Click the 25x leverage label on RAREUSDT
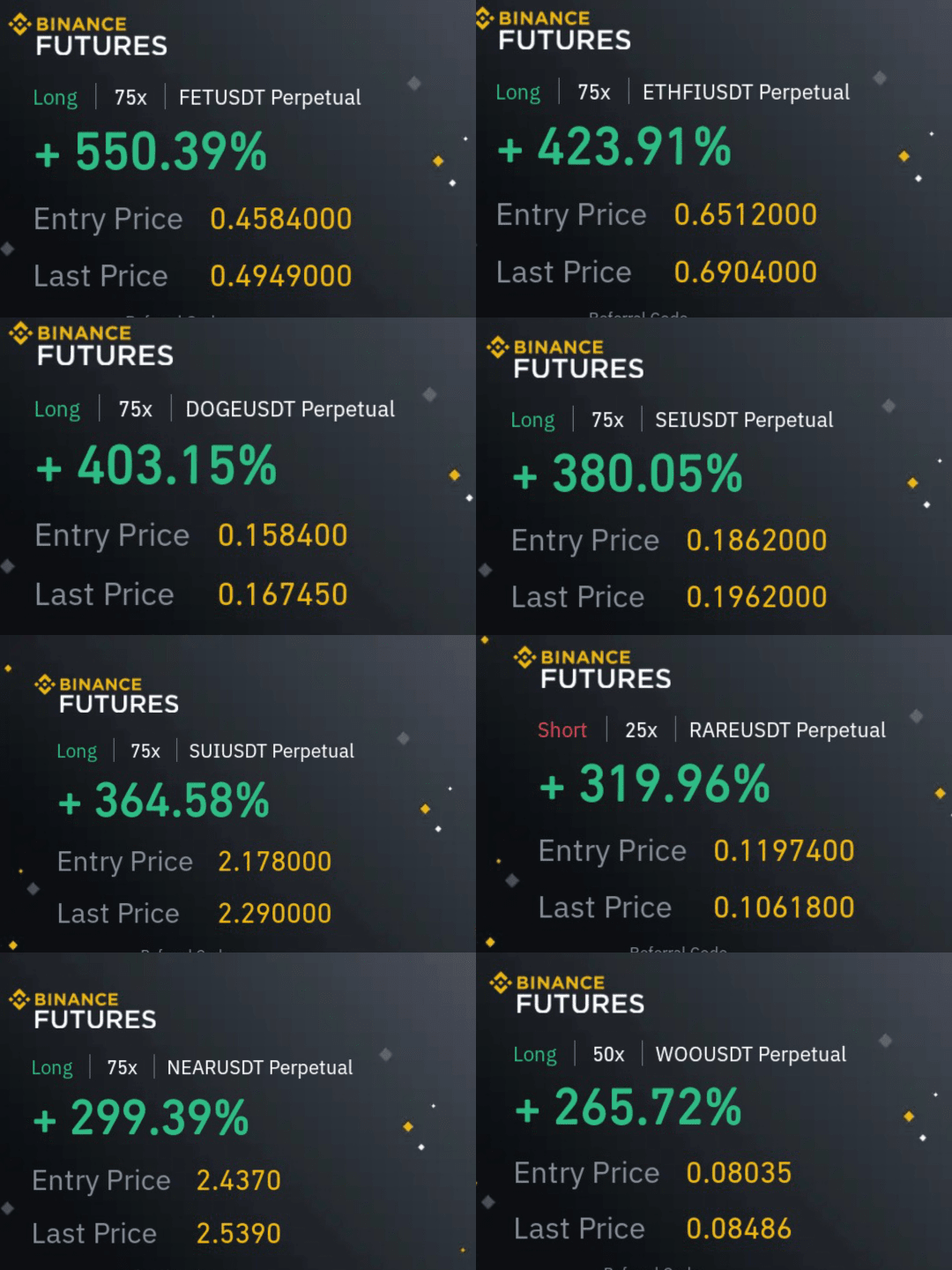This screenshot has height=1270, width=952. 641,730
